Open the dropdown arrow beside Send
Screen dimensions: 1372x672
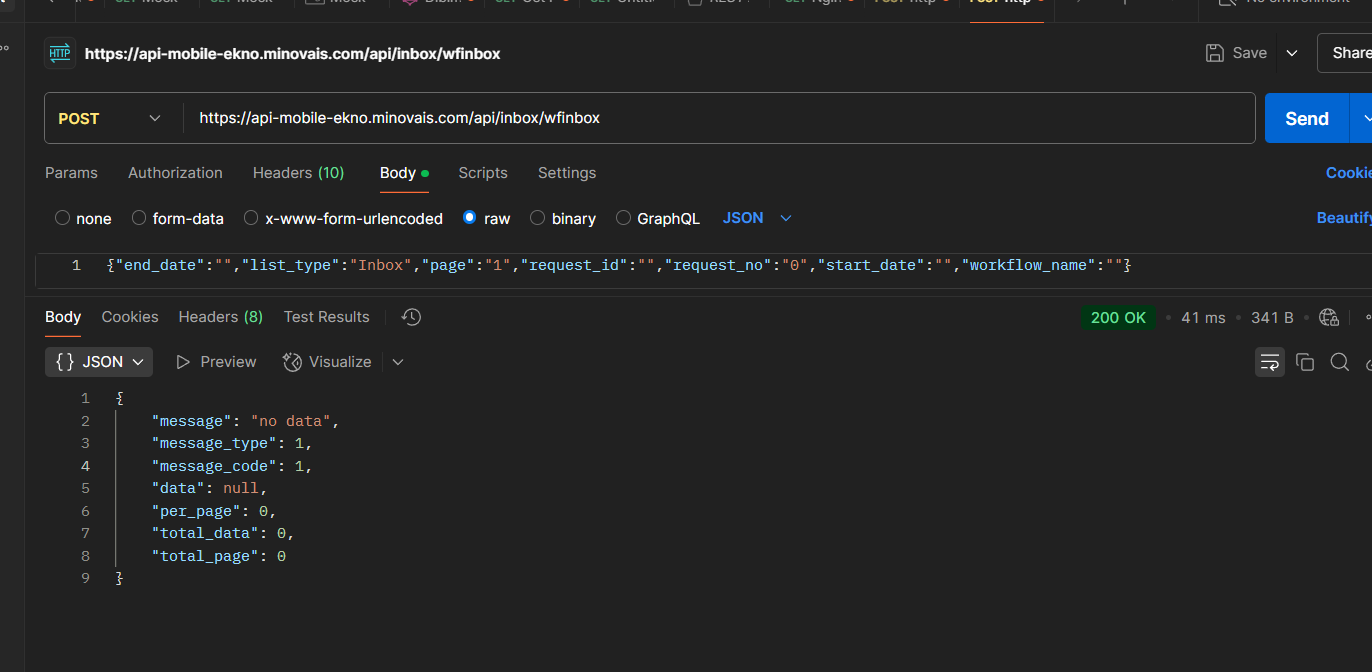(1362, 118)
